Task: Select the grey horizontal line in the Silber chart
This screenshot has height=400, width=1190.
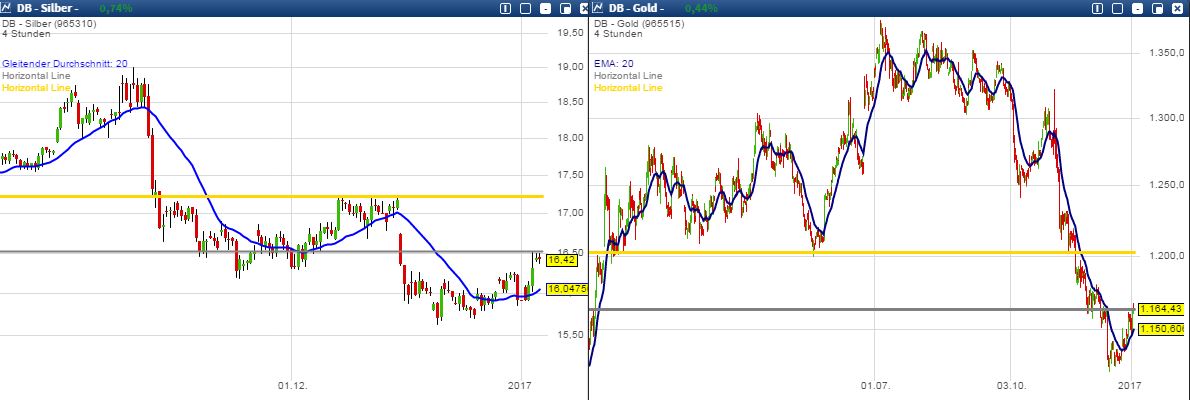Action: click(272, 252)
